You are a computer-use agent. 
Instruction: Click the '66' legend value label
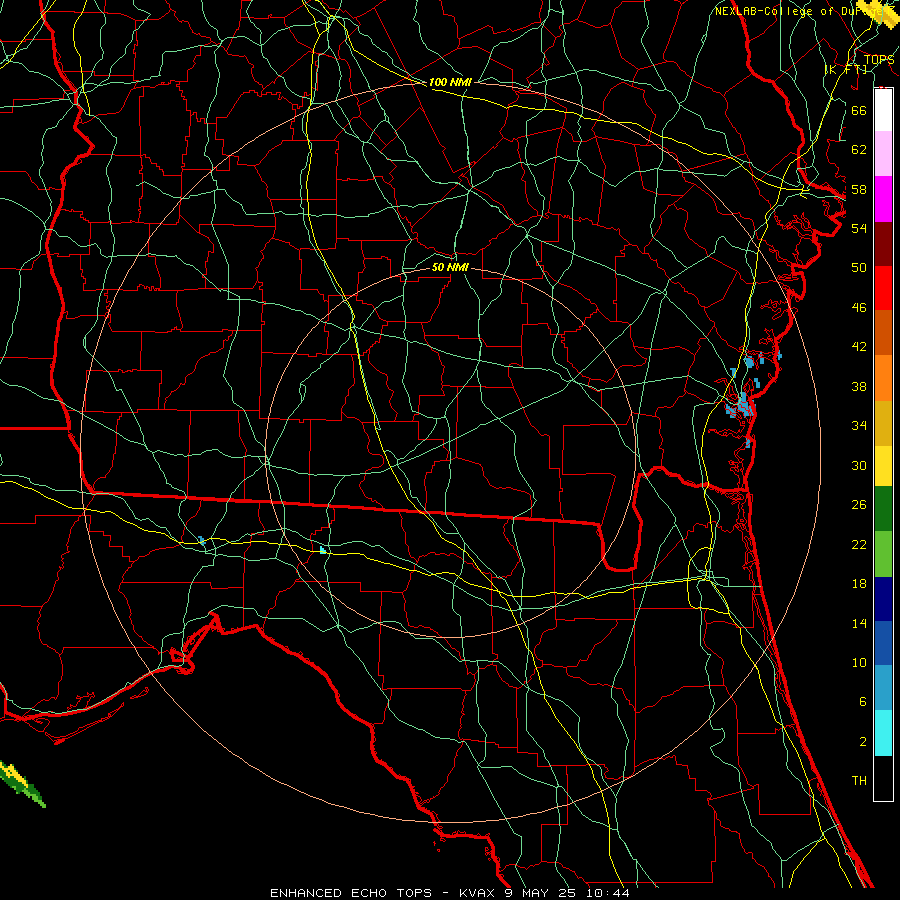[859, 110]
